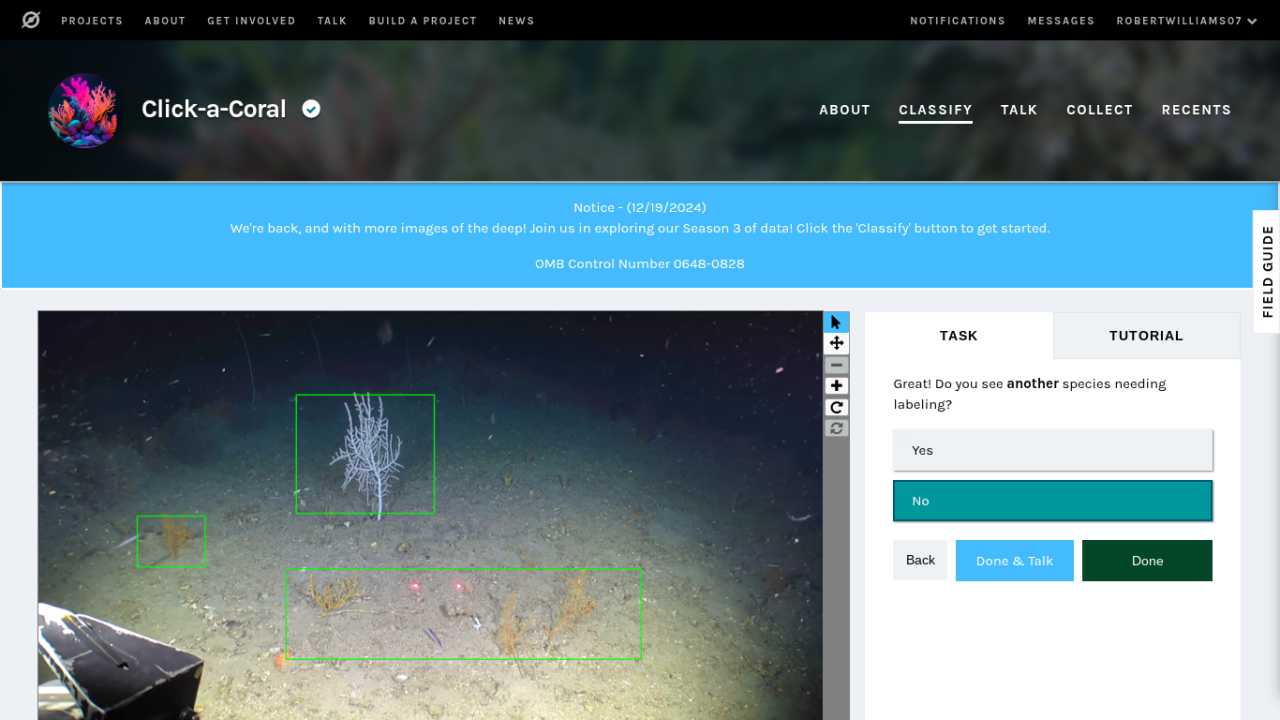
Task: Open the project About page
Action: [x=845, y=110]
